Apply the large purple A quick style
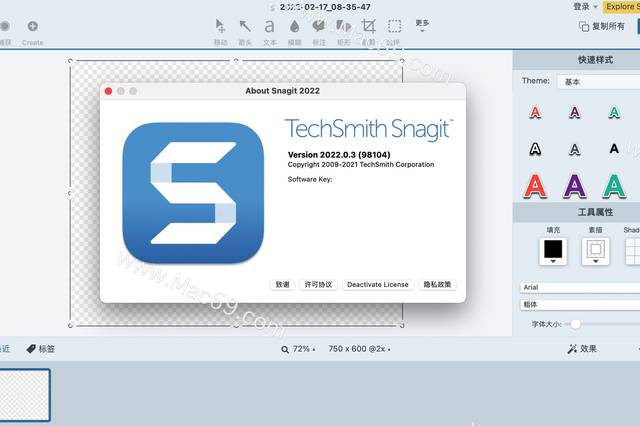Screen dimensions: 640x426 click(x=574, y=186)
